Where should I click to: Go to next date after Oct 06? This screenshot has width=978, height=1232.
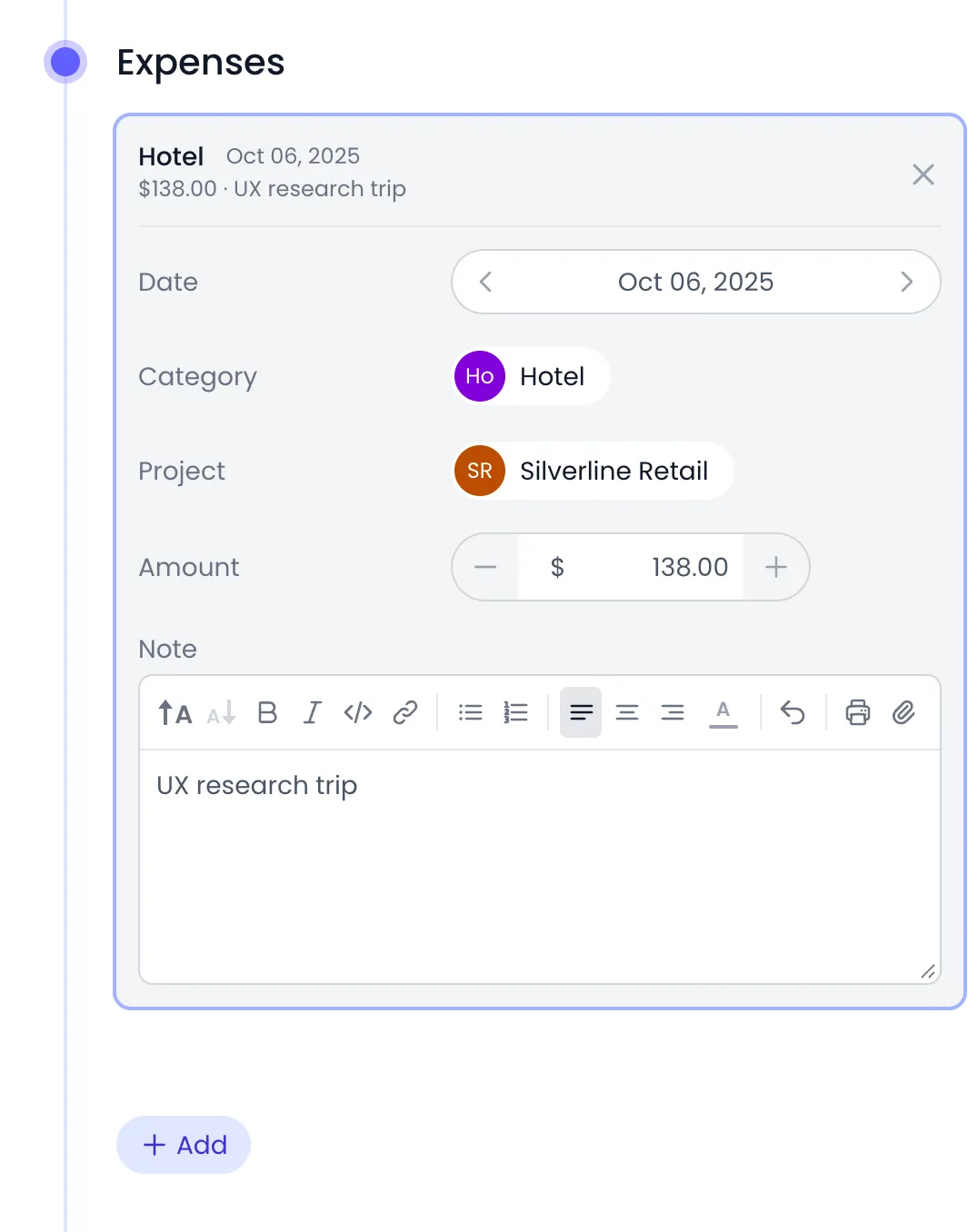(x=906, y=282)
